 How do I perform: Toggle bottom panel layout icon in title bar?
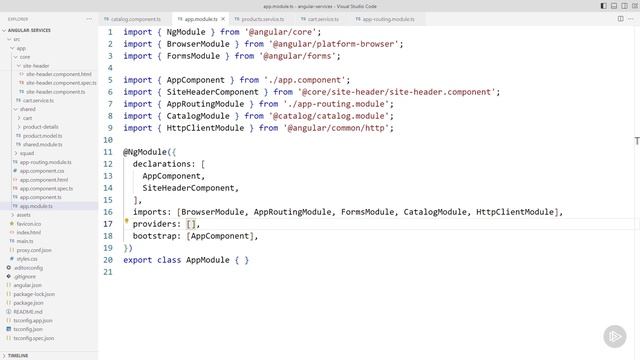coord(614,6)
